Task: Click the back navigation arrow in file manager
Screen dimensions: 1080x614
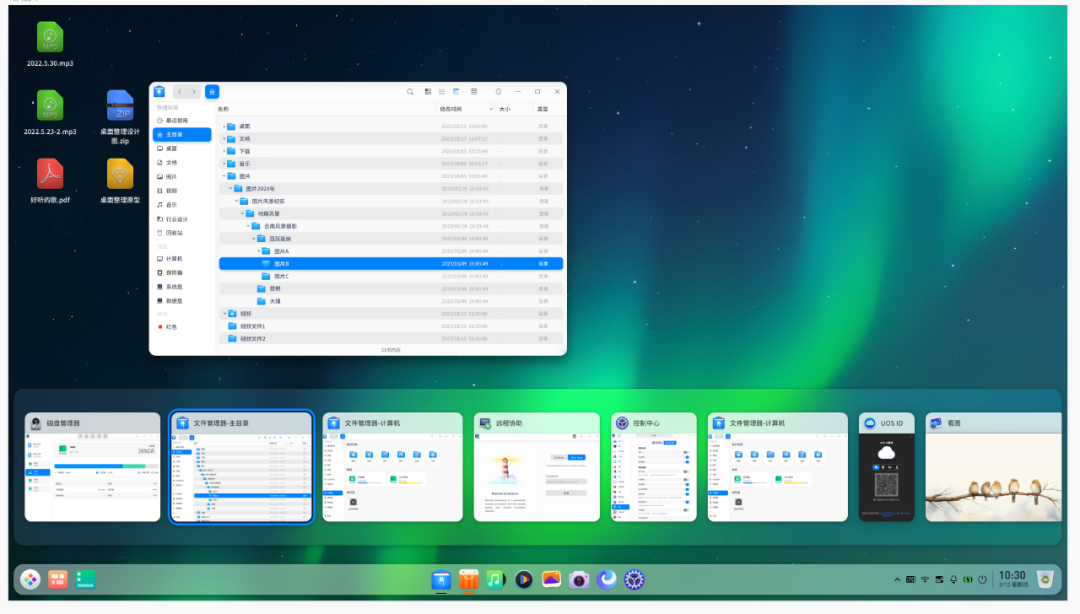Action: (x=179, y=90)
